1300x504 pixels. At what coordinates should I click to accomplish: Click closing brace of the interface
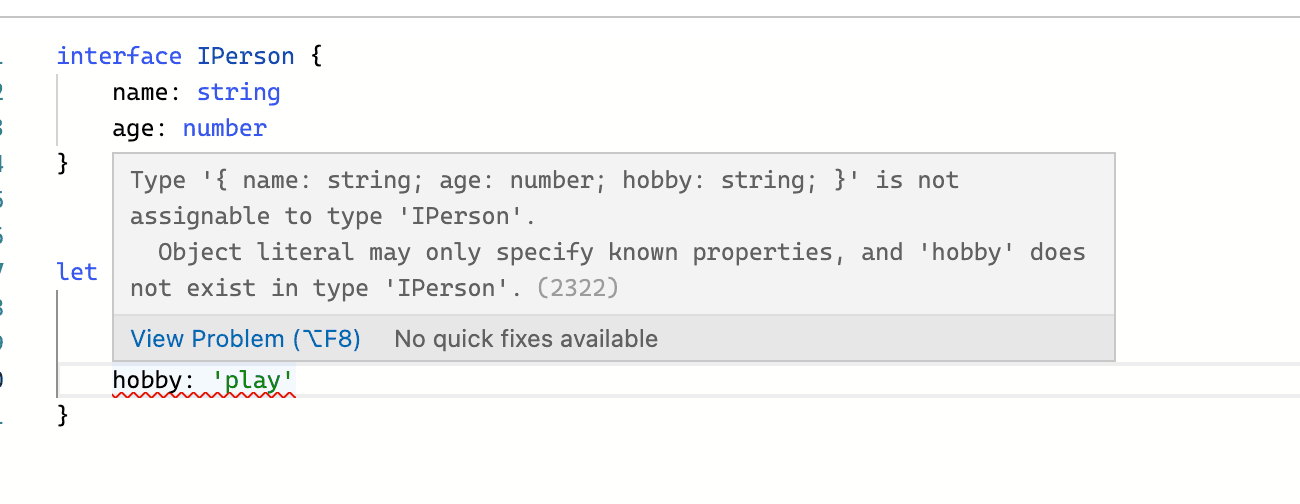[63, 163]
